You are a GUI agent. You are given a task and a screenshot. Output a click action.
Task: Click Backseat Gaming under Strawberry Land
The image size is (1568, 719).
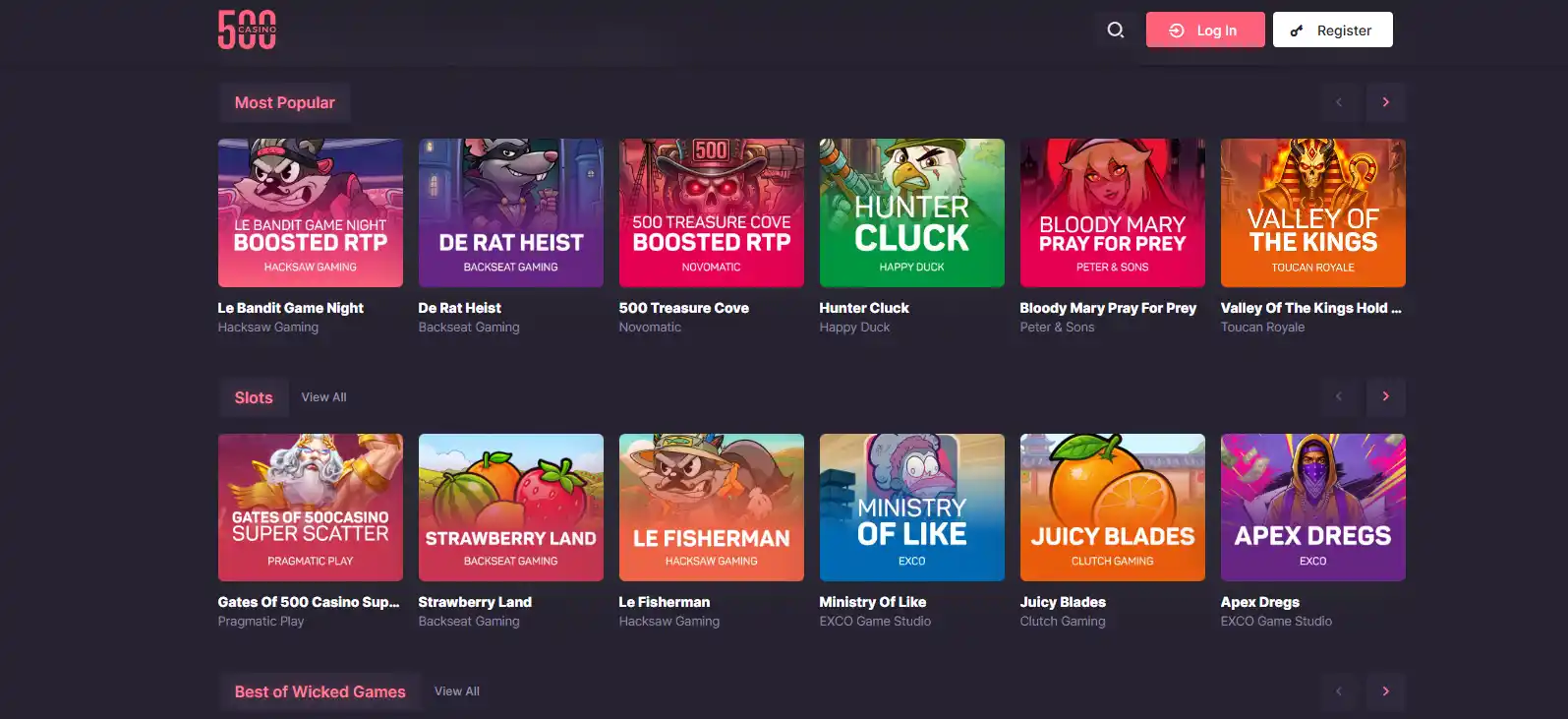point(469,622)
